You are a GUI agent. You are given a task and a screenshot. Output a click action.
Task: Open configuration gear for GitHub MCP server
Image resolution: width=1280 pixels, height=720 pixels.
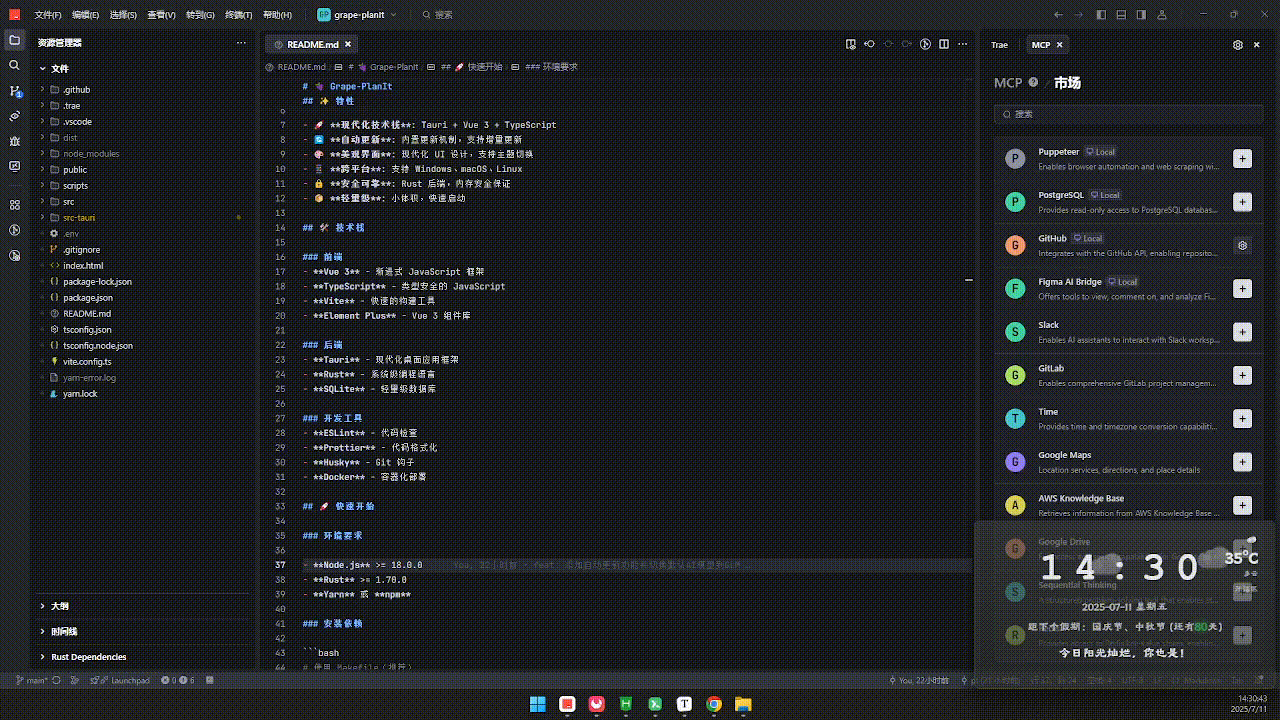click(1242, 245)
